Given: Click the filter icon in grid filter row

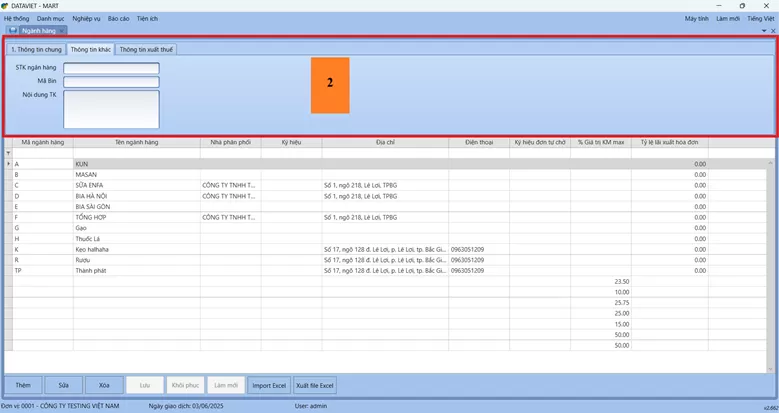Looking at the screenshot, I should point(9,153).
